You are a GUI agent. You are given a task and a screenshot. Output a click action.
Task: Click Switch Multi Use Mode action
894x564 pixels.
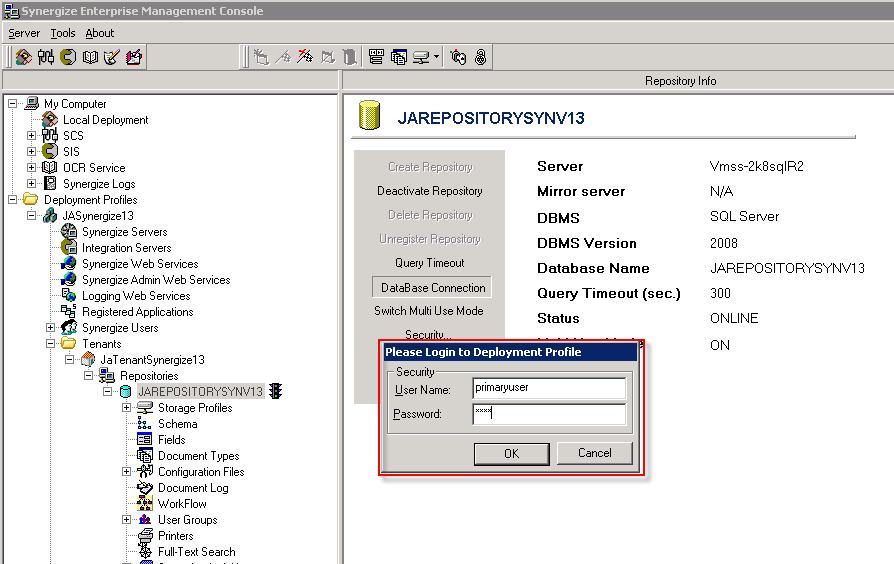(429, 311)
